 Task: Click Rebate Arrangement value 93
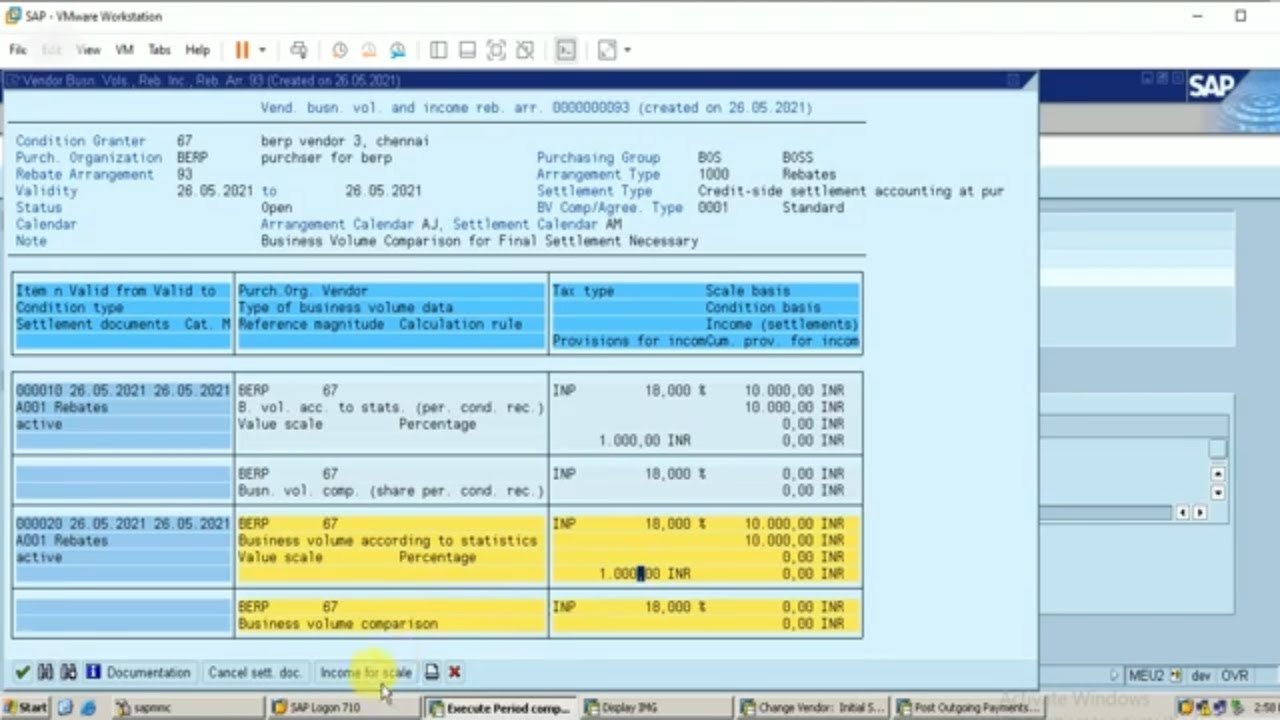point(184,175)
